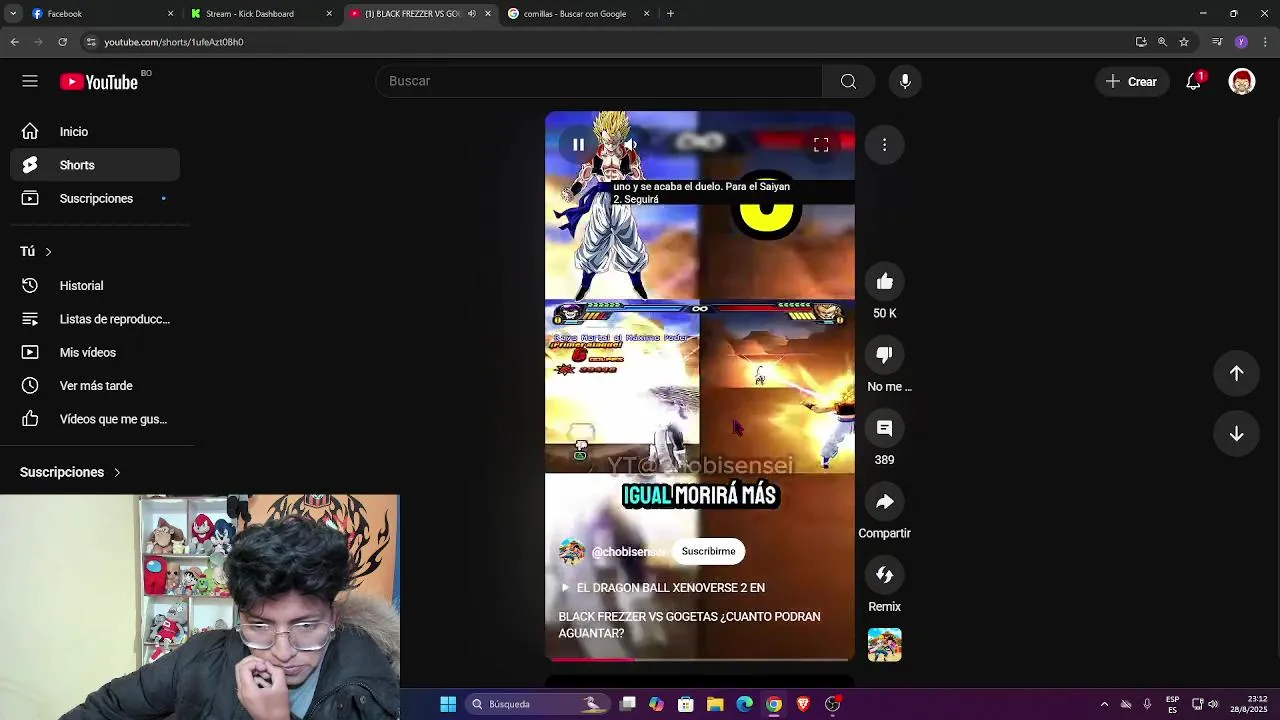Open Mis vídeos in the sidebar
Viewport: 1280px width, 720px height.
click(x=95, y=353)
